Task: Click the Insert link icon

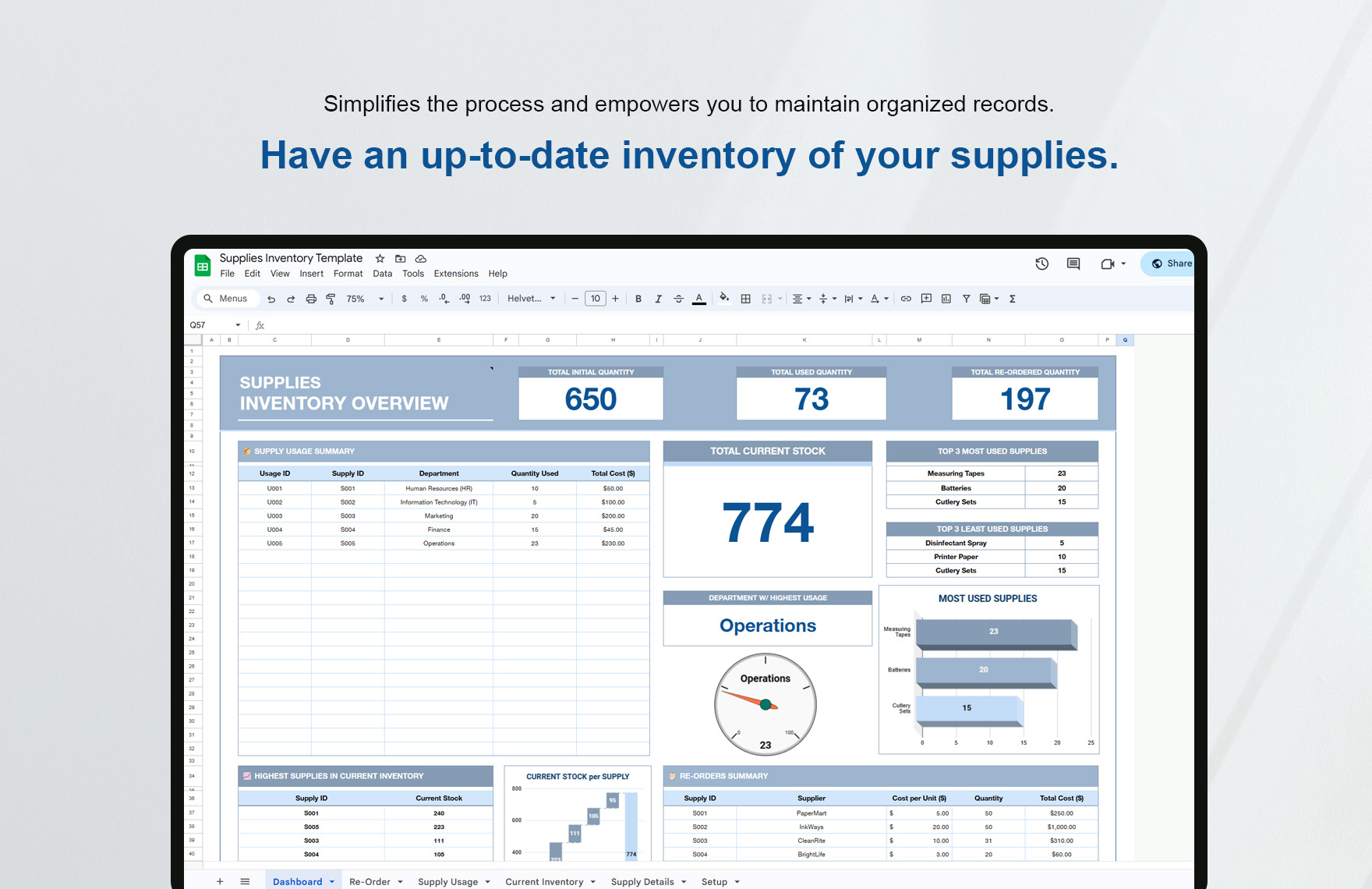Action: coord(905,299)
